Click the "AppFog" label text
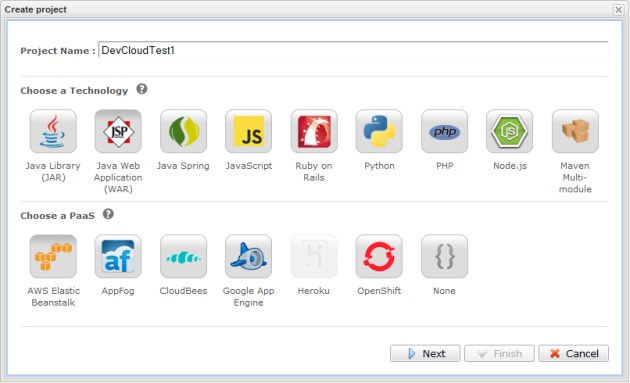The image size is (630, 383). click(118, 291)
